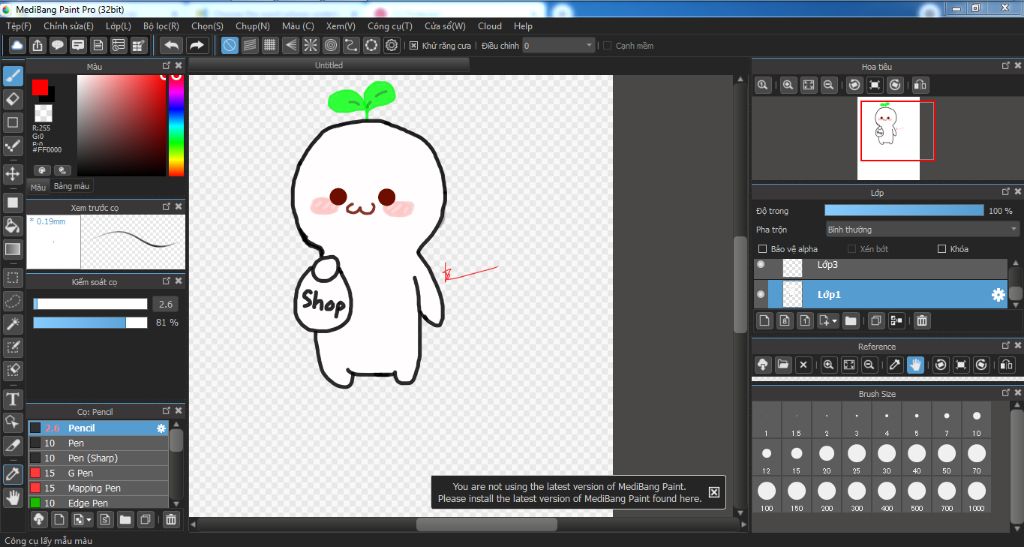
Task: Open Lớp1 layer settings gear
Action: pos(998,295)
